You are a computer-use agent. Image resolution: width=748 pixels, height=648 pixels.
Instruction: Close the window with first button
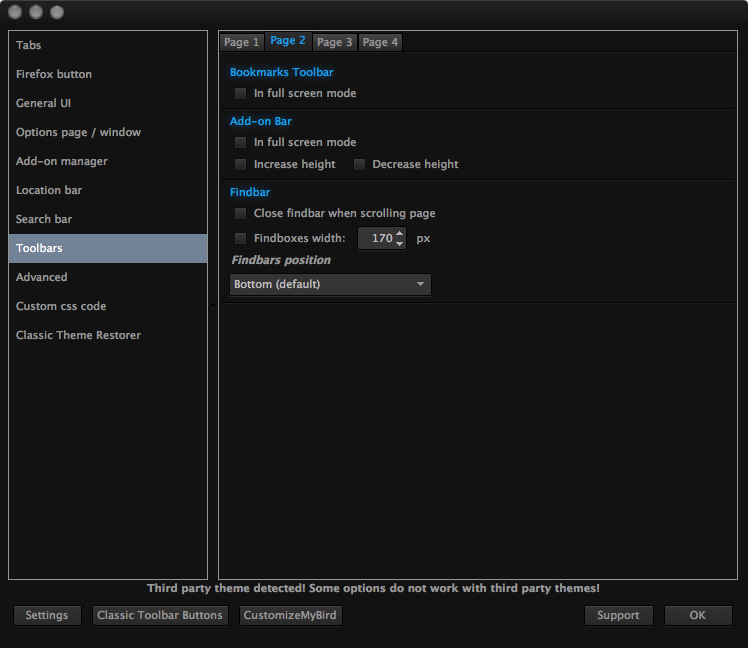pos(15,12)
